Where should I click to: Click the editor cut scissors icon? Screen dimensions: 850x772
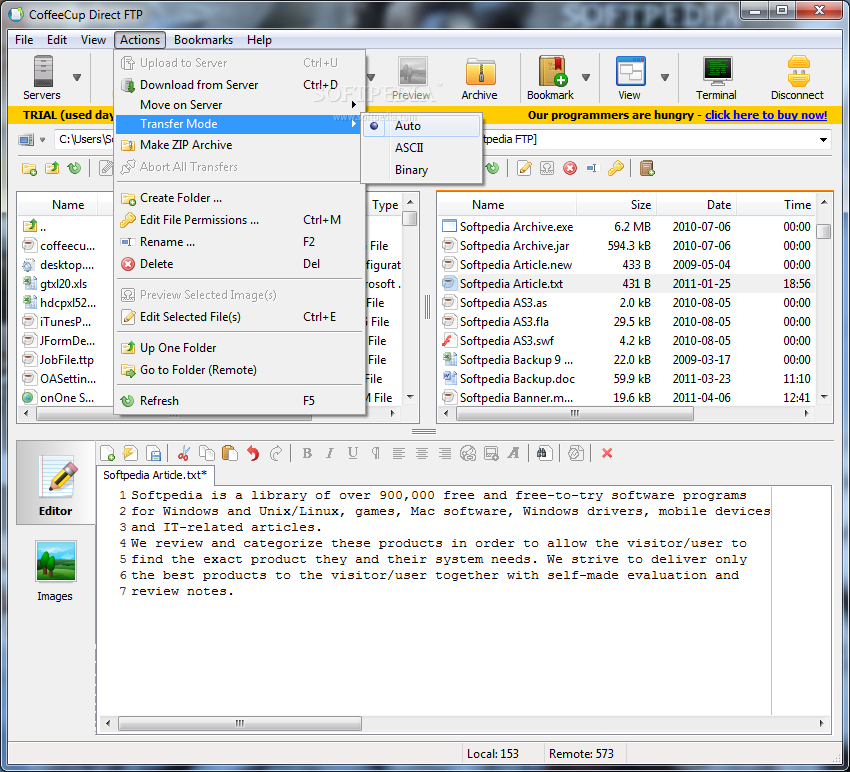tap(184, 453)
